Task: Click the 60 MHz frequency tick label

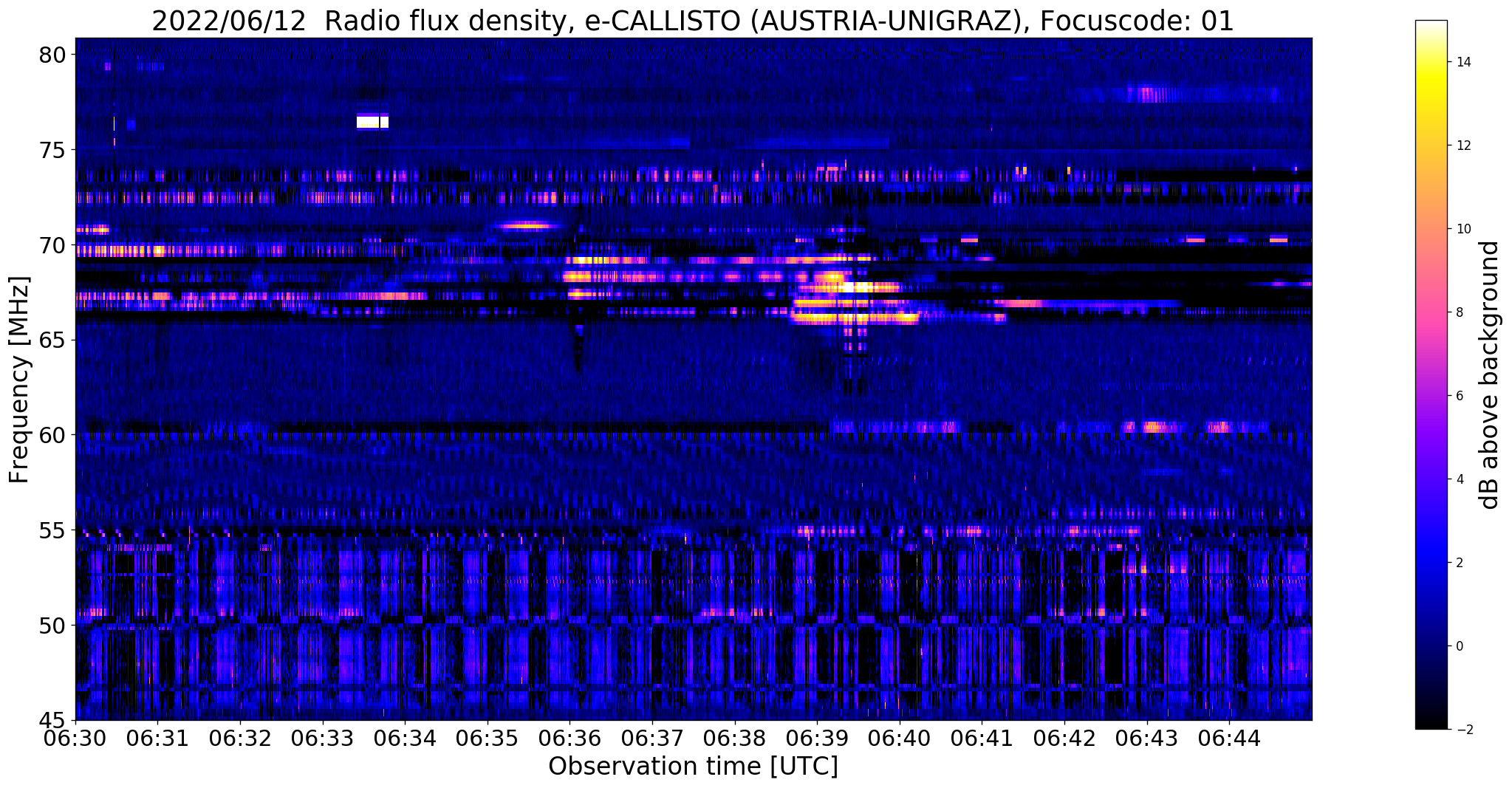Action: [53, 435]
